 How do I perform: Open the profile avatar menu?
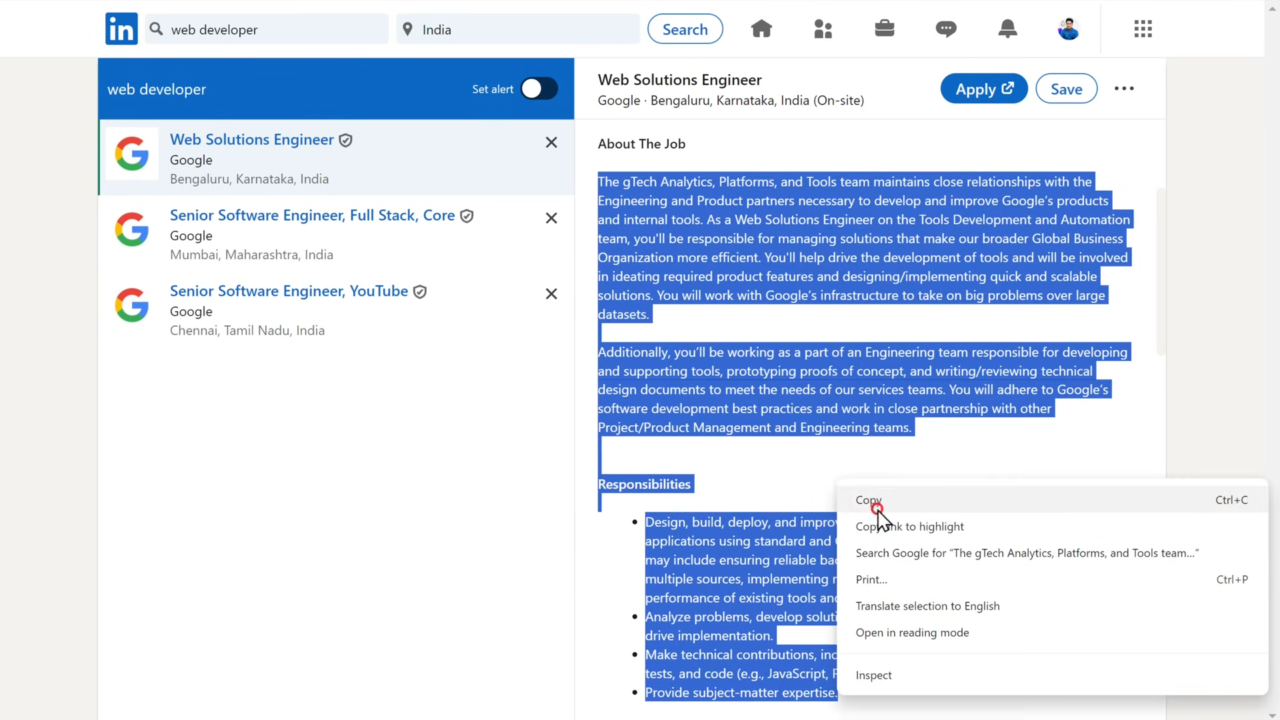(x=1068, y=29)
